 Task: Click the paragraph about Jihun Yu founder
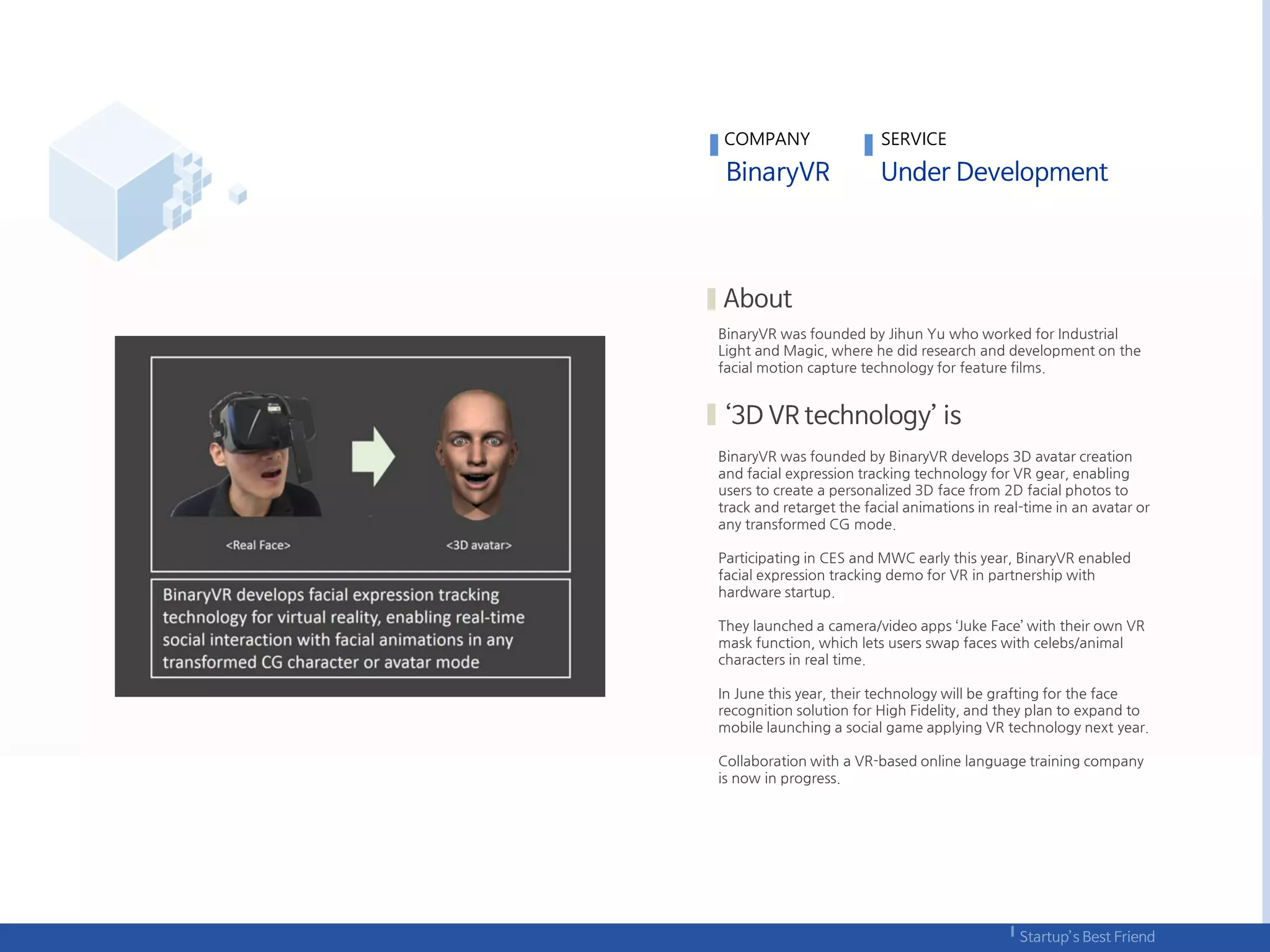tap(928, 351)
